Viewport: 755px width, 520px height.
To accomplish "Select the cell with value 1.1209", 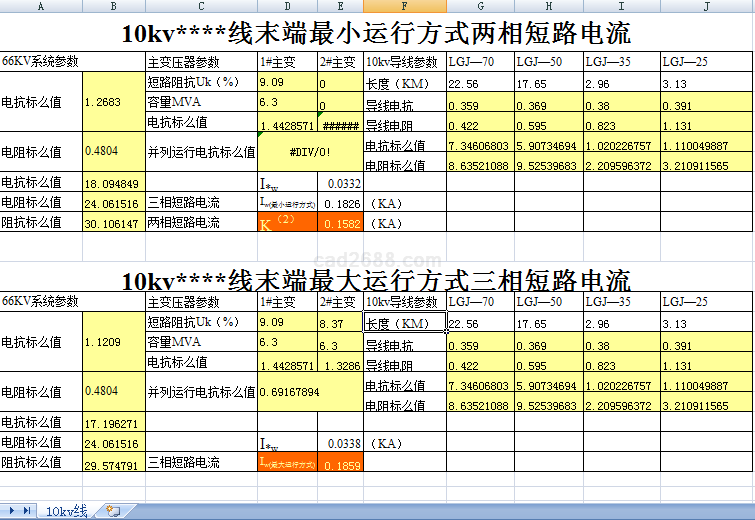I will point(114,342).
